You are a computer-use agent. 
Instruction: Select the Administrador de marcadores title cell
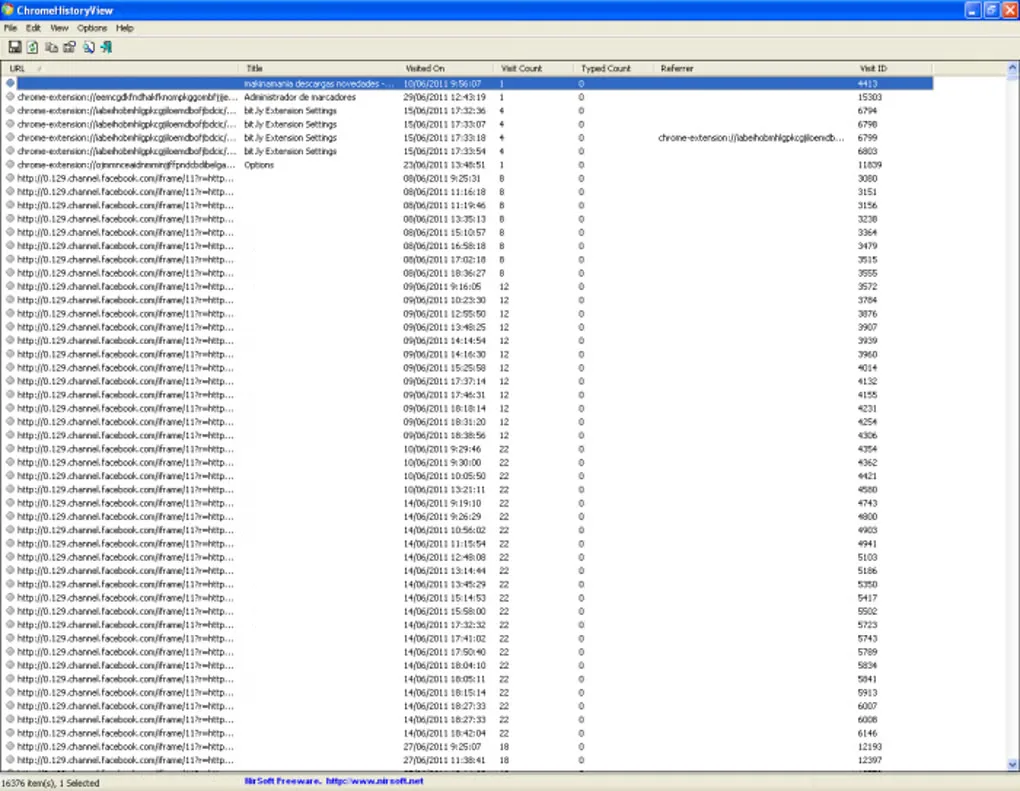point(300,97)
